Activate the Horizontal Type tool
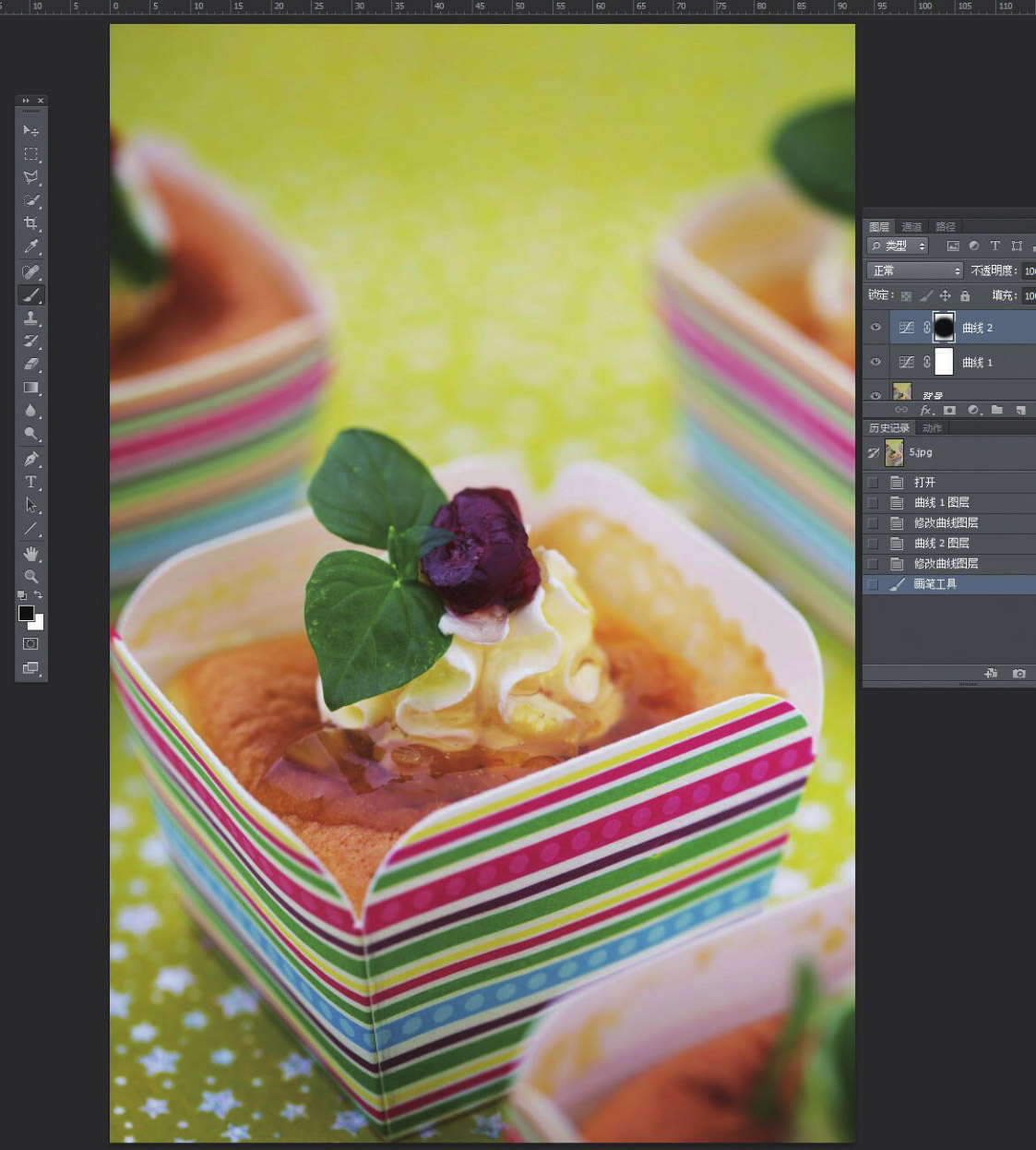The image size is (1036, 1150). point(30,482)
